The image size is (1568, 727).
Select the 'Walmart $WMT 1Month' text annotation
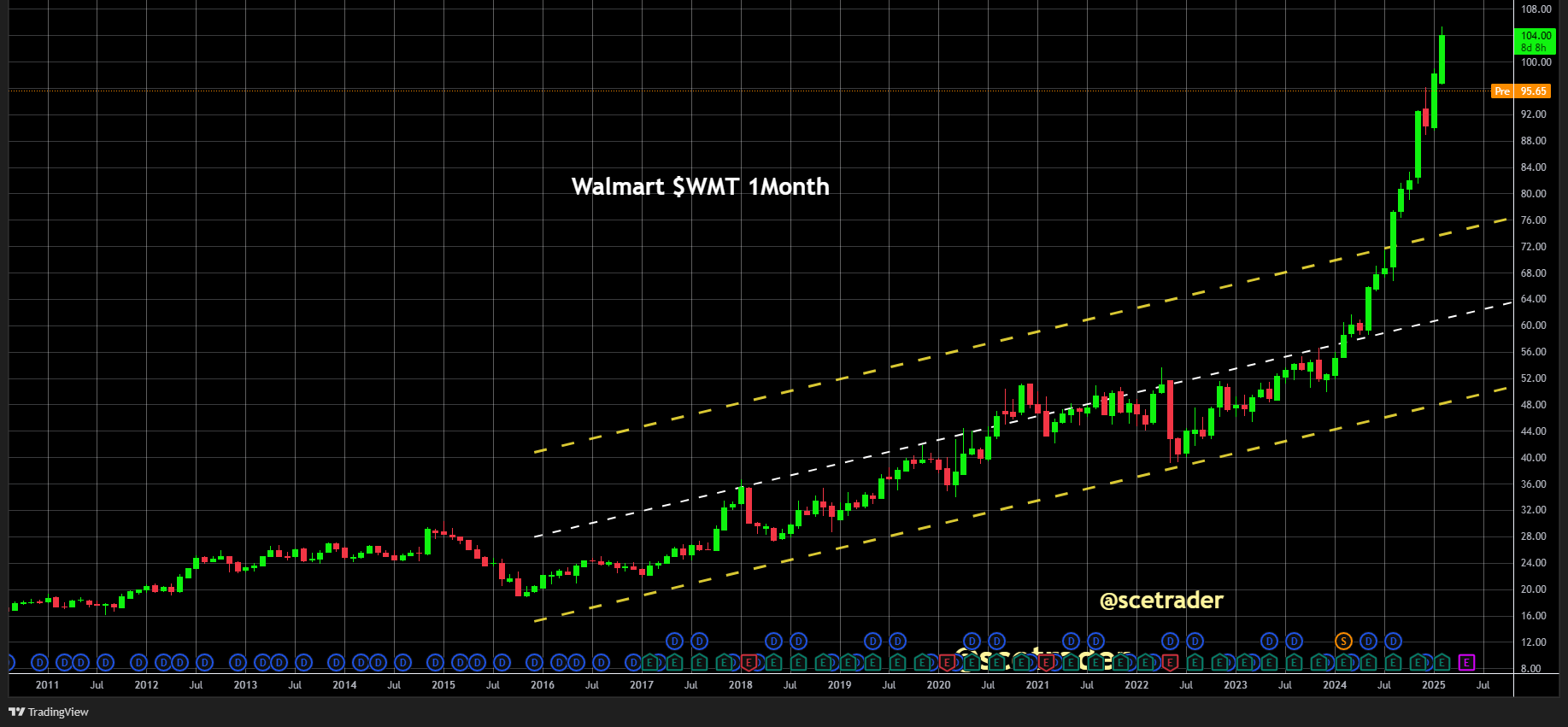700,186
